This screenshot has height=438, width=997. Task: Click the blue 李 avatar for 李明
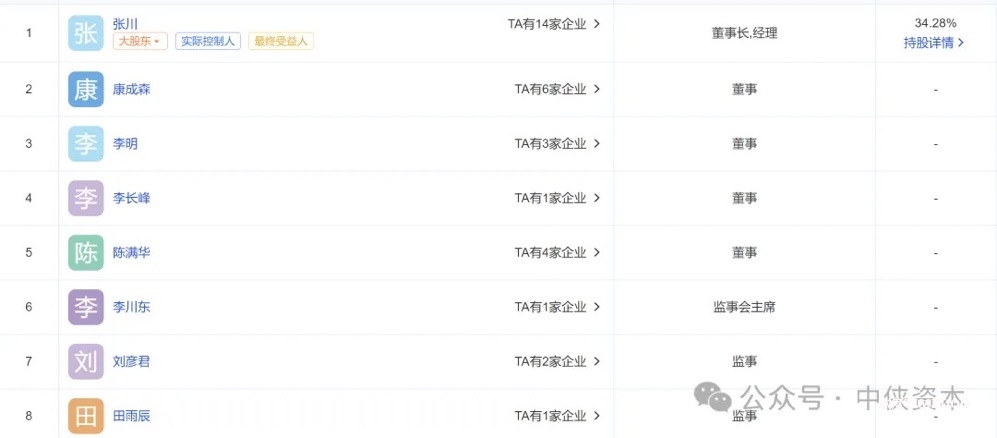86,144
